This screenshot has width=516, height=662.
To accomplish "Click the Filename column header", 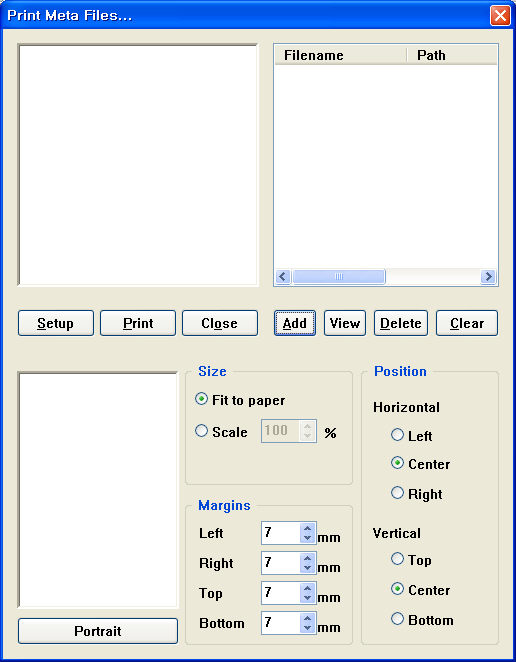I will [x=340, y=55].
